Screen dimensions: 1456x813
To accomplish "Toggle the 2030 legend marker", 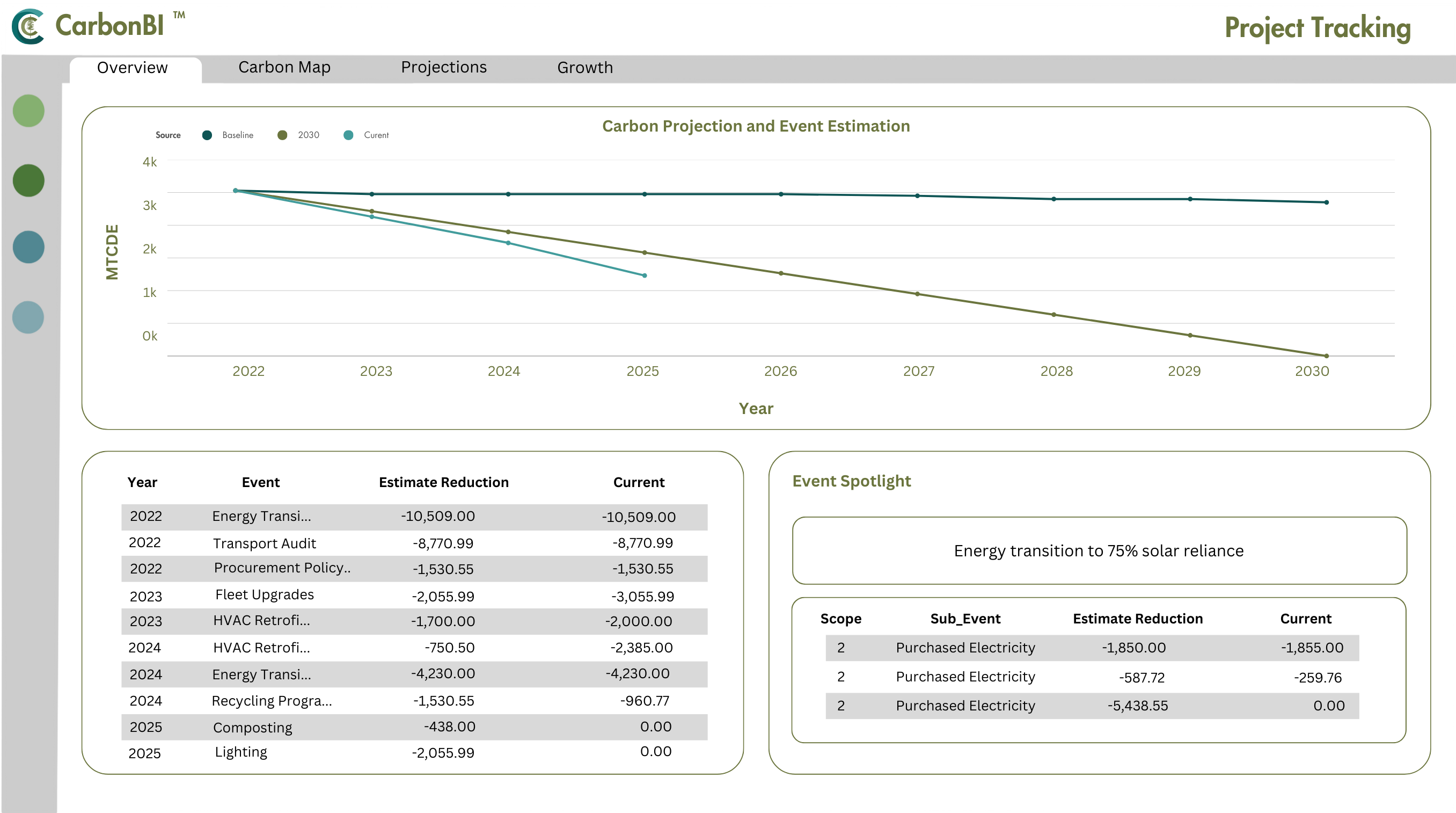I will 282,135.
